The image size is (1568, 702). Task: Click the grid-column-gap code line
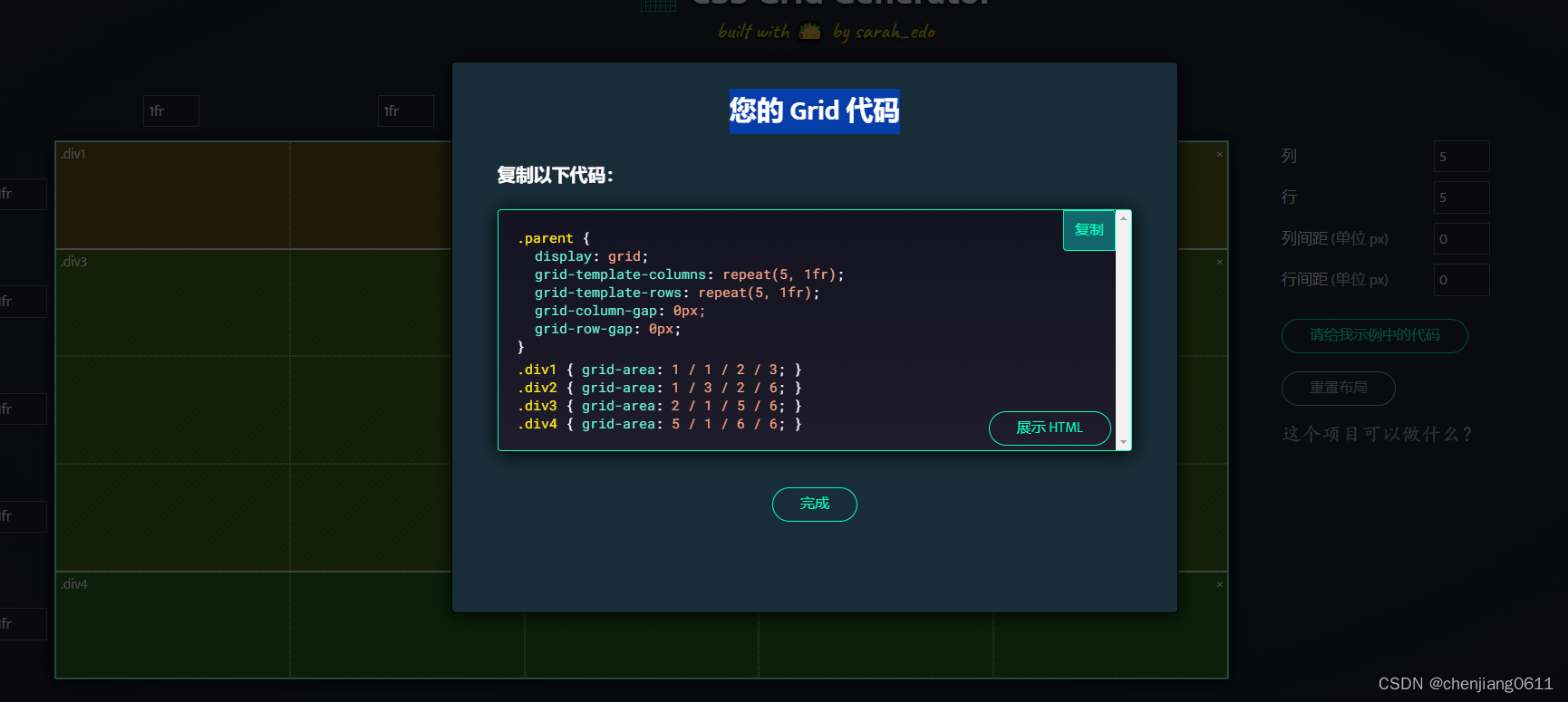click(620, 311)
